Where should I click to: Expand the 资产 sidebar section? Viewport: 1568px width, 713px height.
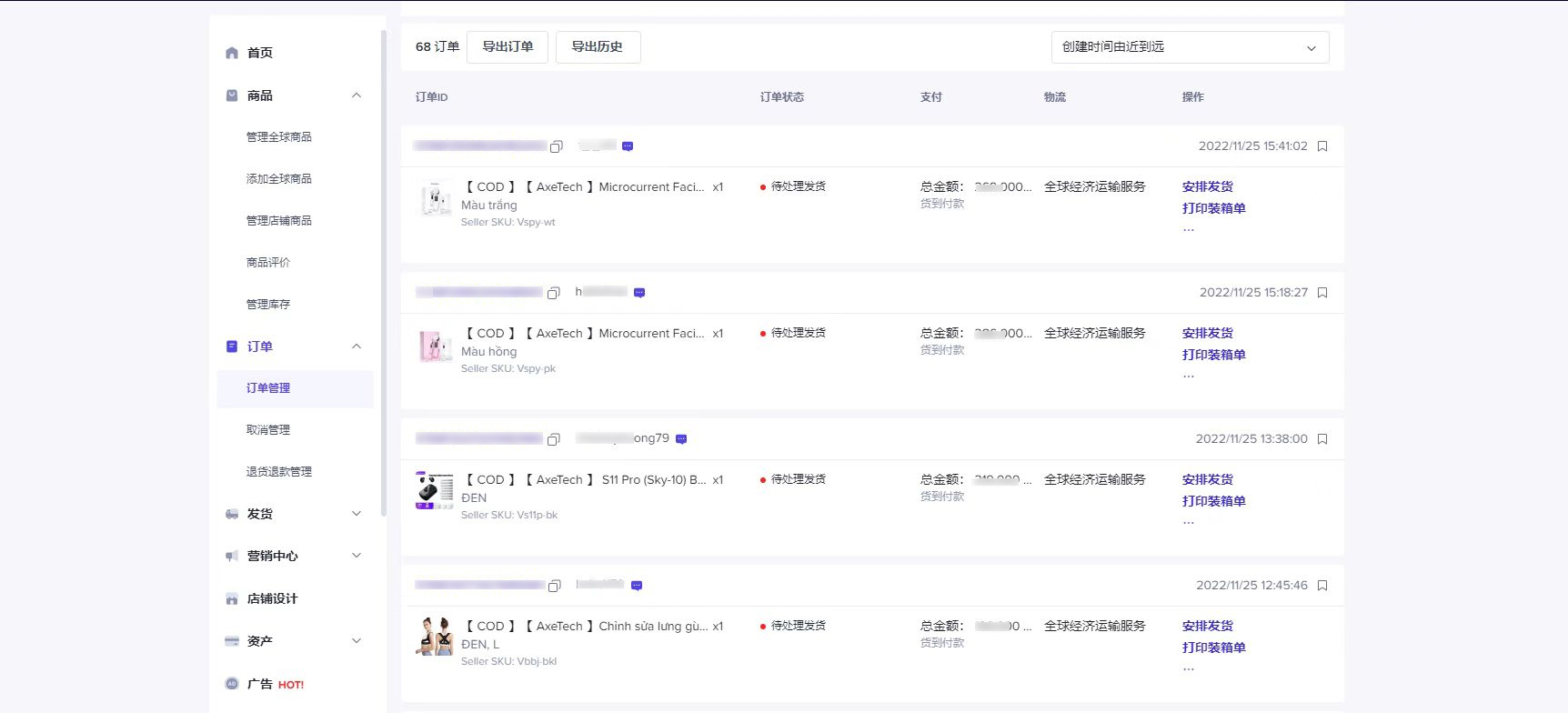coord(357,641)
